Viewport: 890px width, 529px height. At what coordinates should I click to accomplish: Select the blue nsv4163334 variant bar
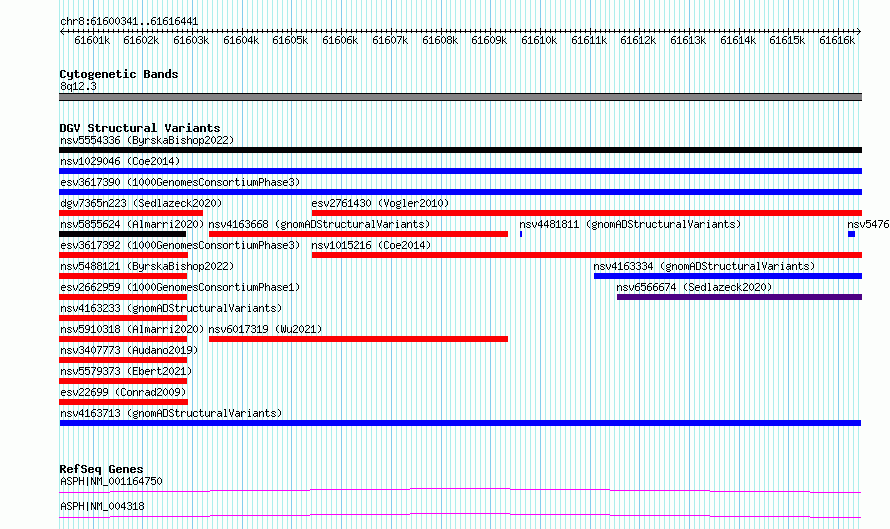[728, 276]
